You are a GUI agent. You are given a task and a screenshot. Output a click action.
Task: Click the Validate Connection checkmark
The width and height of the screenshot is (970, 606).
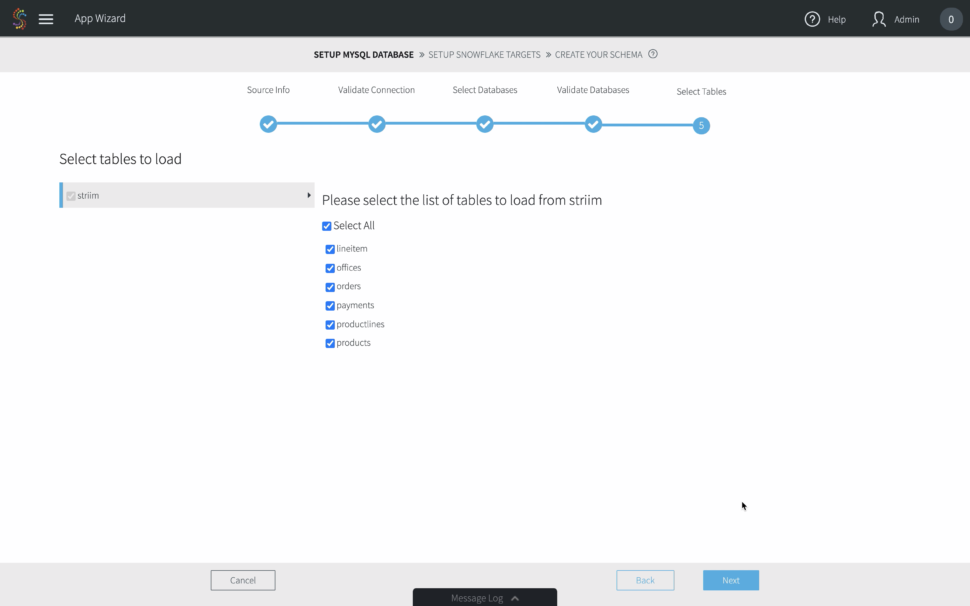coord(377,124)
